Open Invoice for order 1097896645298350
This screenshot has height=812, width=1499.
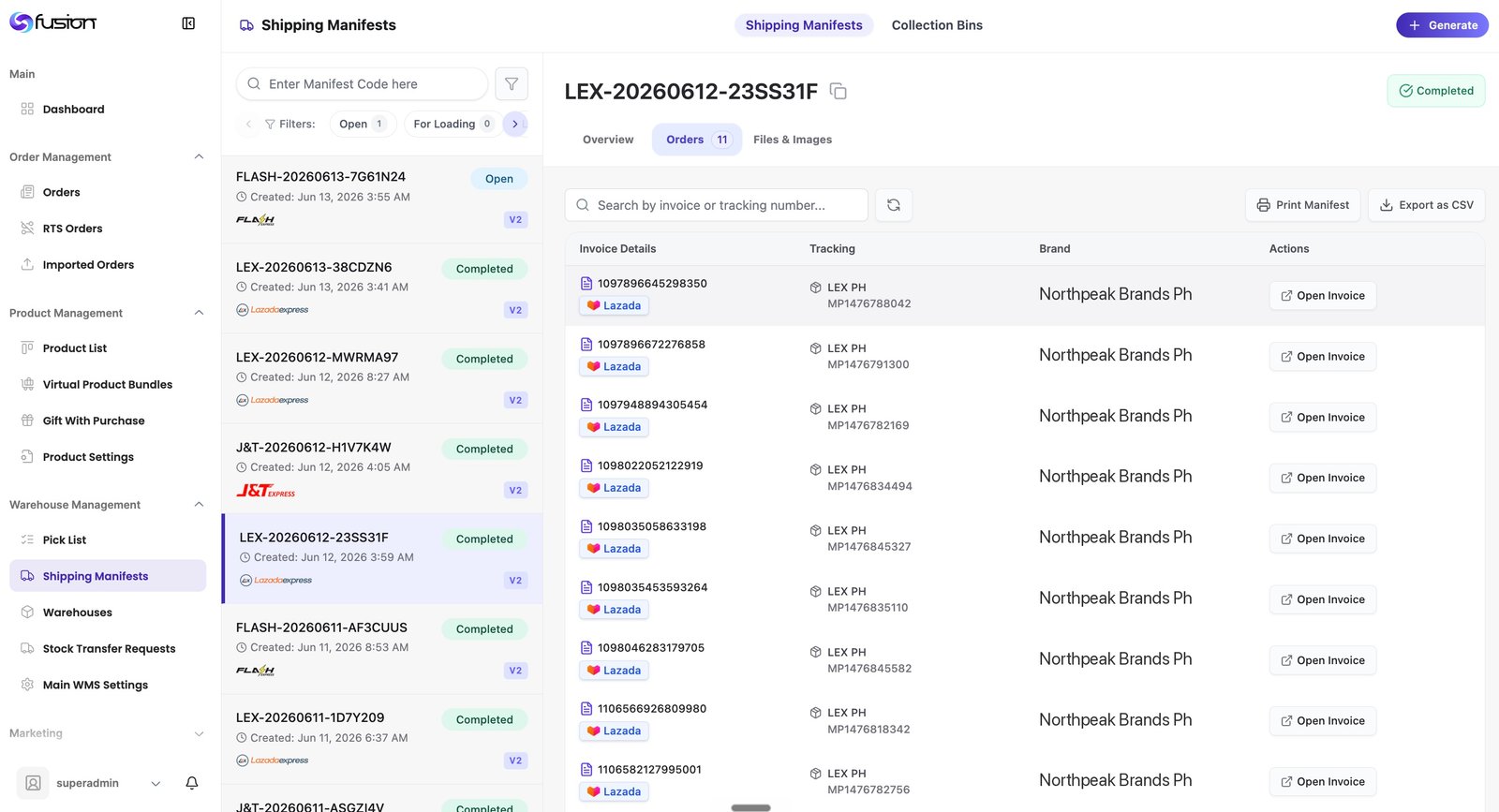1322,296
